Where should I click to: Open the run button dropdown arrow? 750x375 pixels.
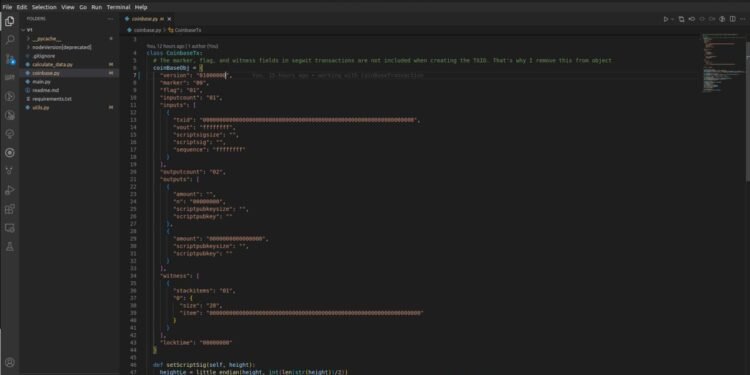[x=672, y=19]
